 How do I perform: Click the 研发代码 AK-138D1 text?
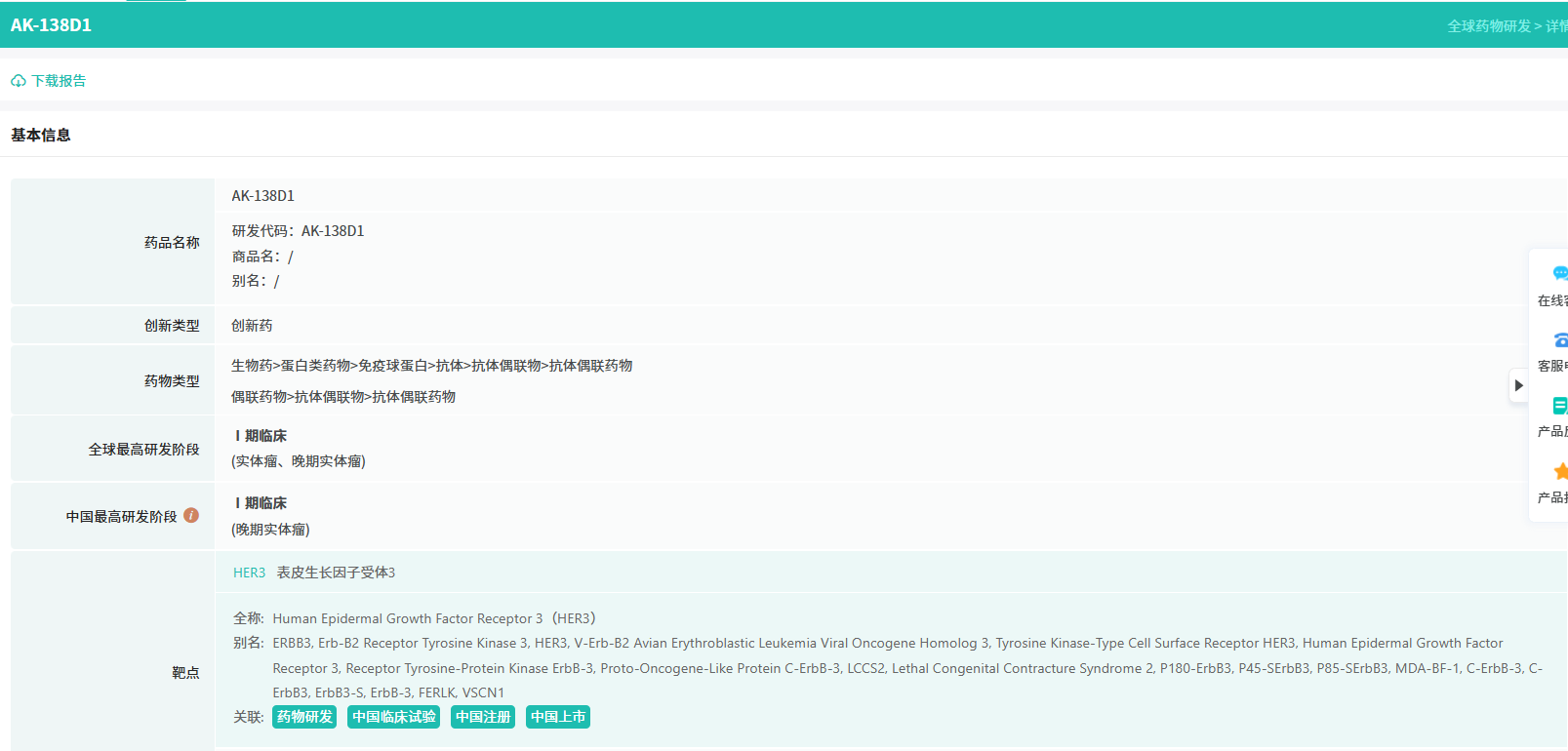pos(298,231)
